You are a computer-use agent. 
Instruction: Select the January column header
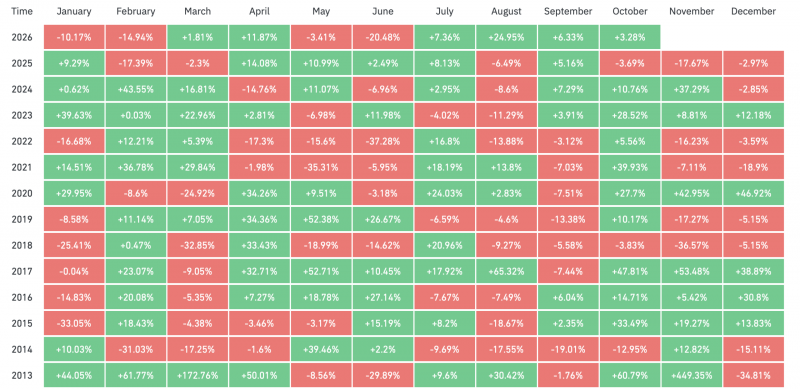click(x=74, y=11)
